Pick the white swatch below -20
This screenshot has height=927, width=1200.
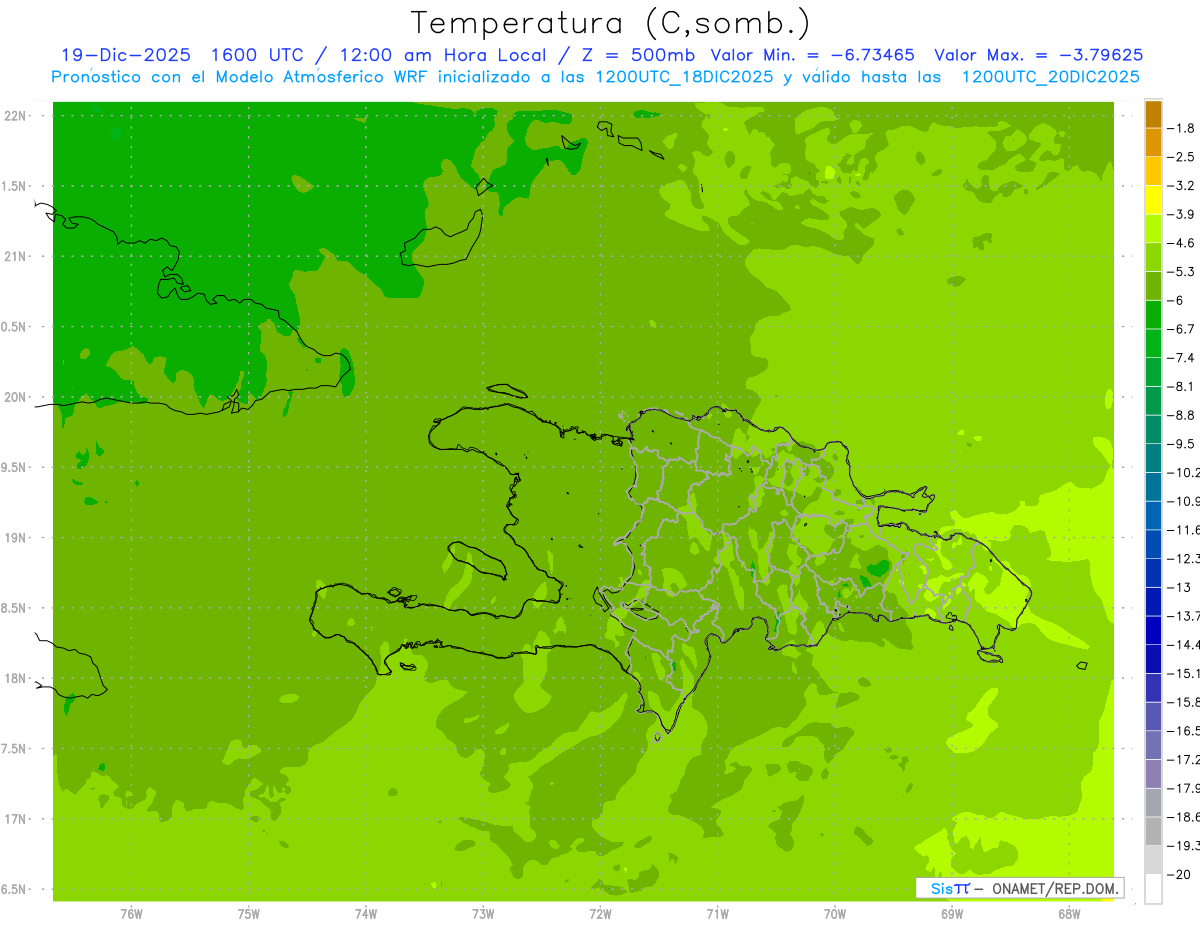tap(1153, 888)
